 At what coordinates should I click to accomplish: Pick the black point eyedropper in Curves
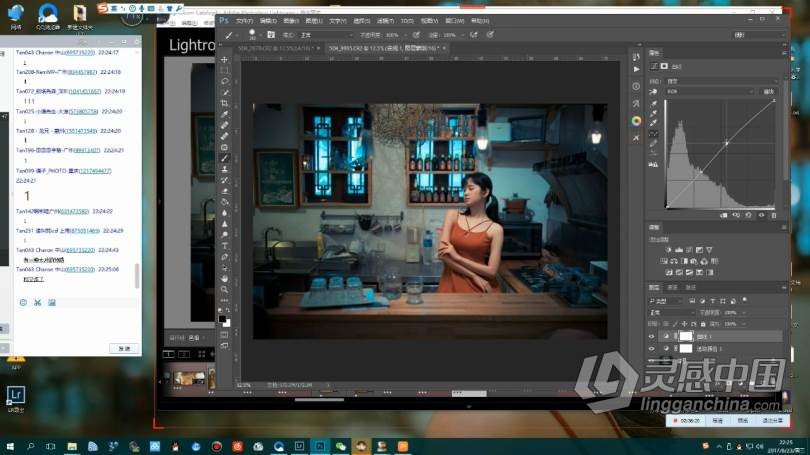click(653, 104)
